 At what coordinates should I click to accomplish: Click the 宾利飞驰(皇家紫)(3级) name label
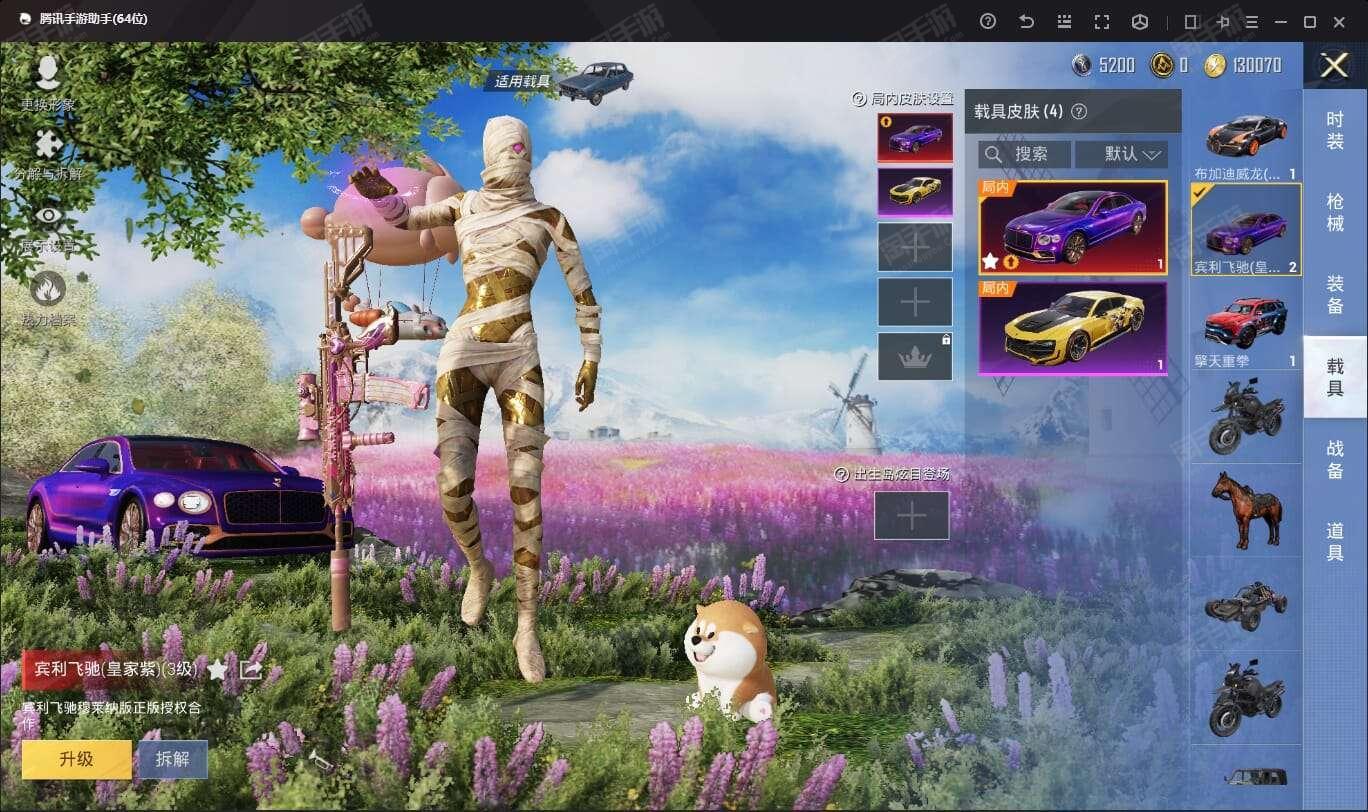coord(117,669)
